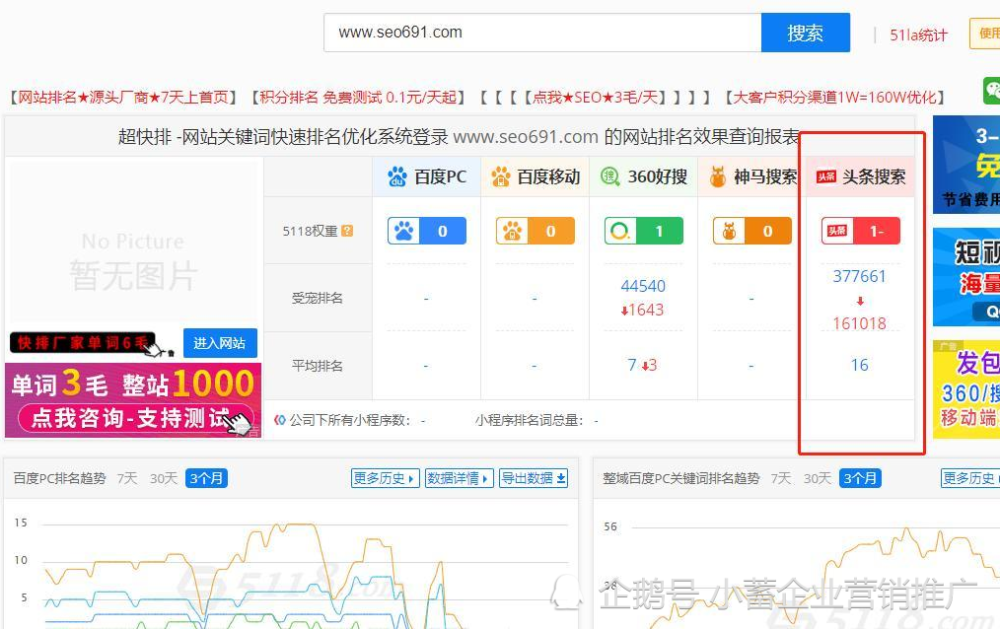Click the 受宠排名 row label
The image size is (1000, 629).
point(317,298)
